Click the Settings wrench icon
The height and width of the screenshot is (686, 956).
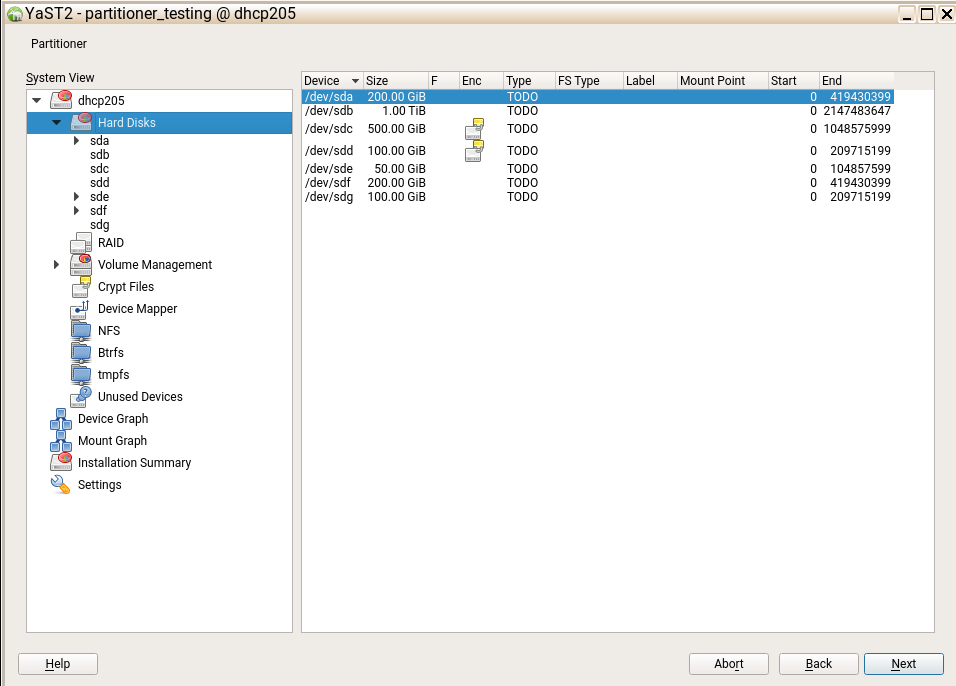(61, 485)
